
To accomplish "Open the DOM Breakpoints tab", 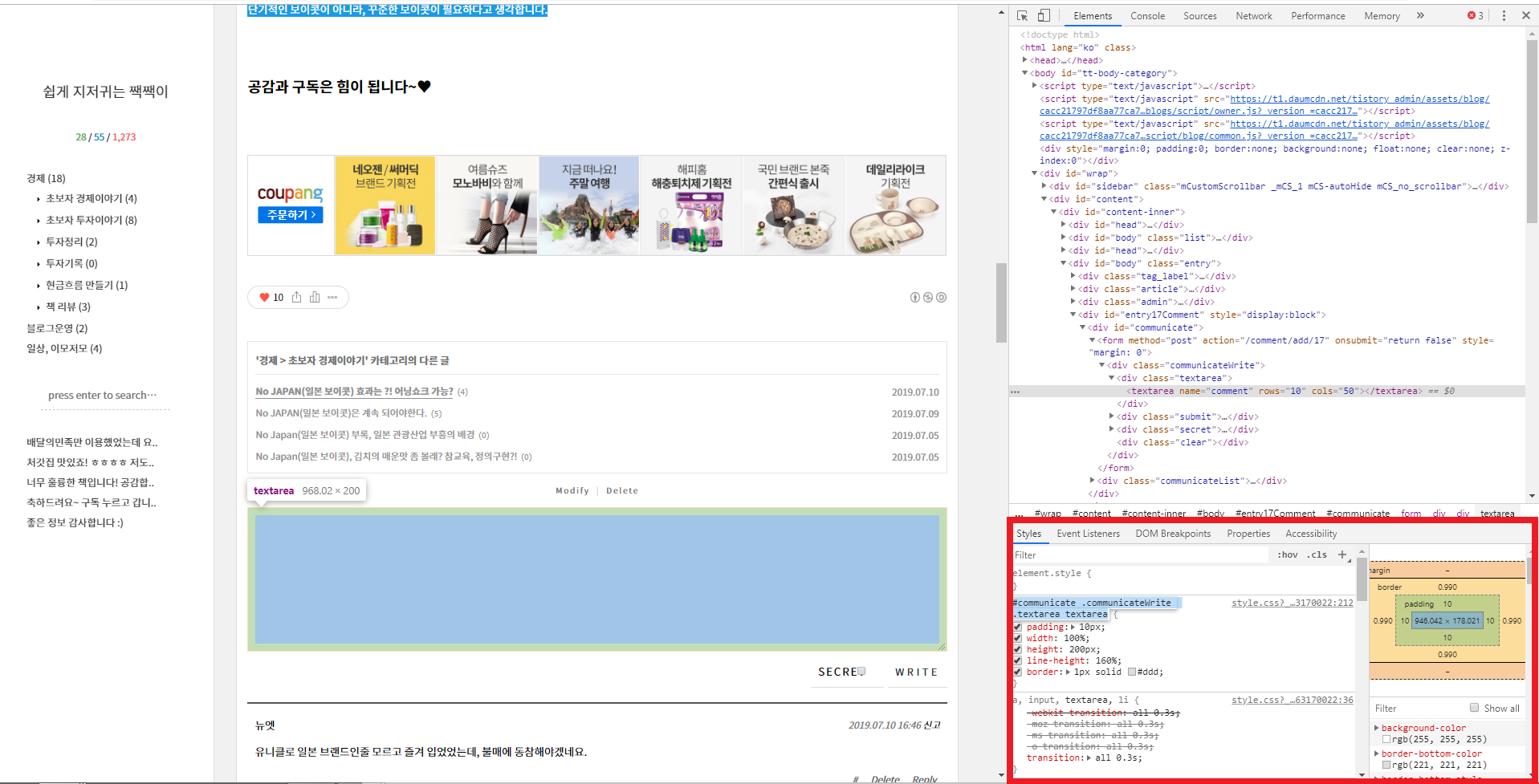I will pos(1173,534).
